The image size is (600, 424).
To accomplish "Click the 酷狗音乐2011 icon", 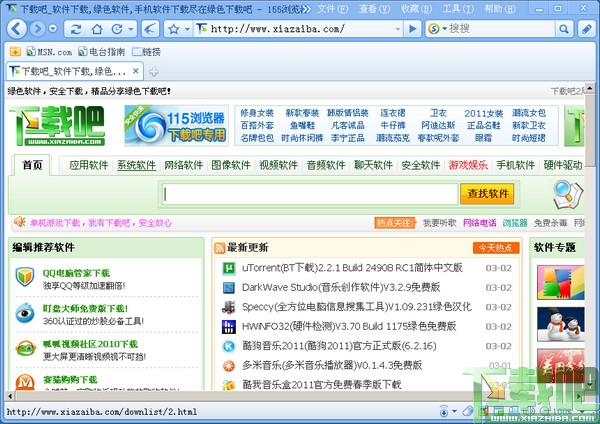I will (x=229, y=346).
